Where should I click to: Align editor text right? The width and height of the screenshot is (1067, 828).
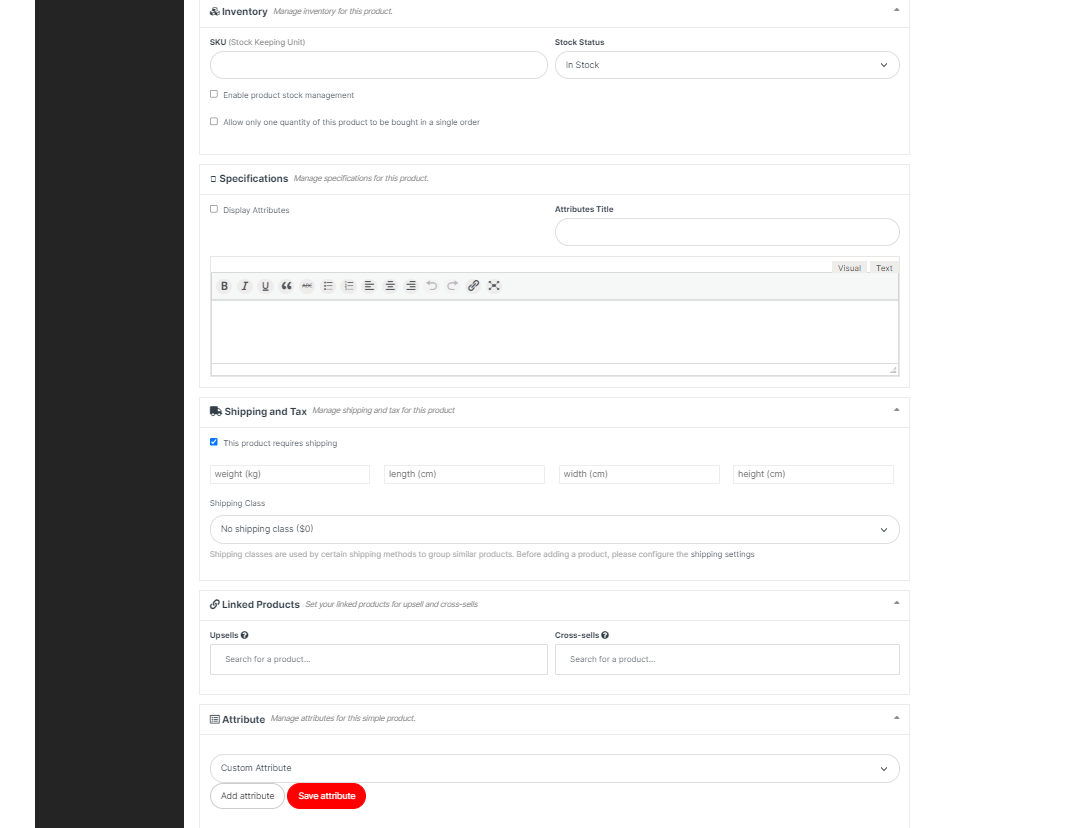coord(411,286)
